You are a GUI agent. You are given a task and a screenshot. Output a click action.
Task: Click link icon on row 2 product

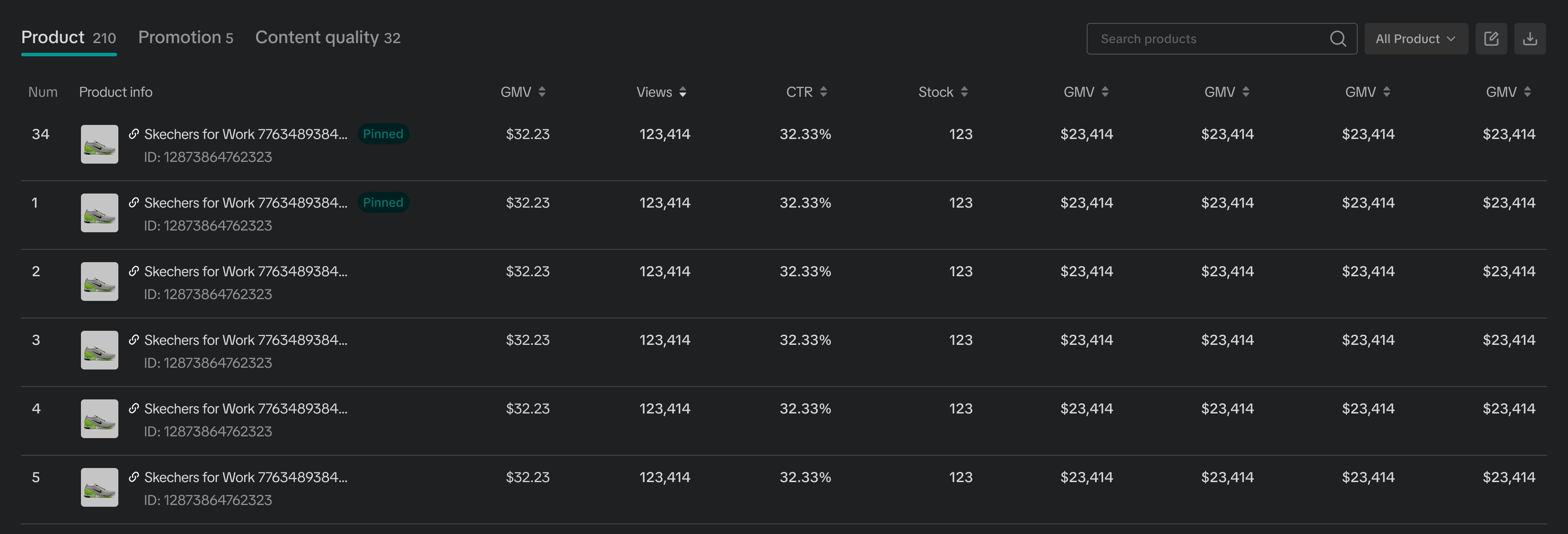click(134, 271)
